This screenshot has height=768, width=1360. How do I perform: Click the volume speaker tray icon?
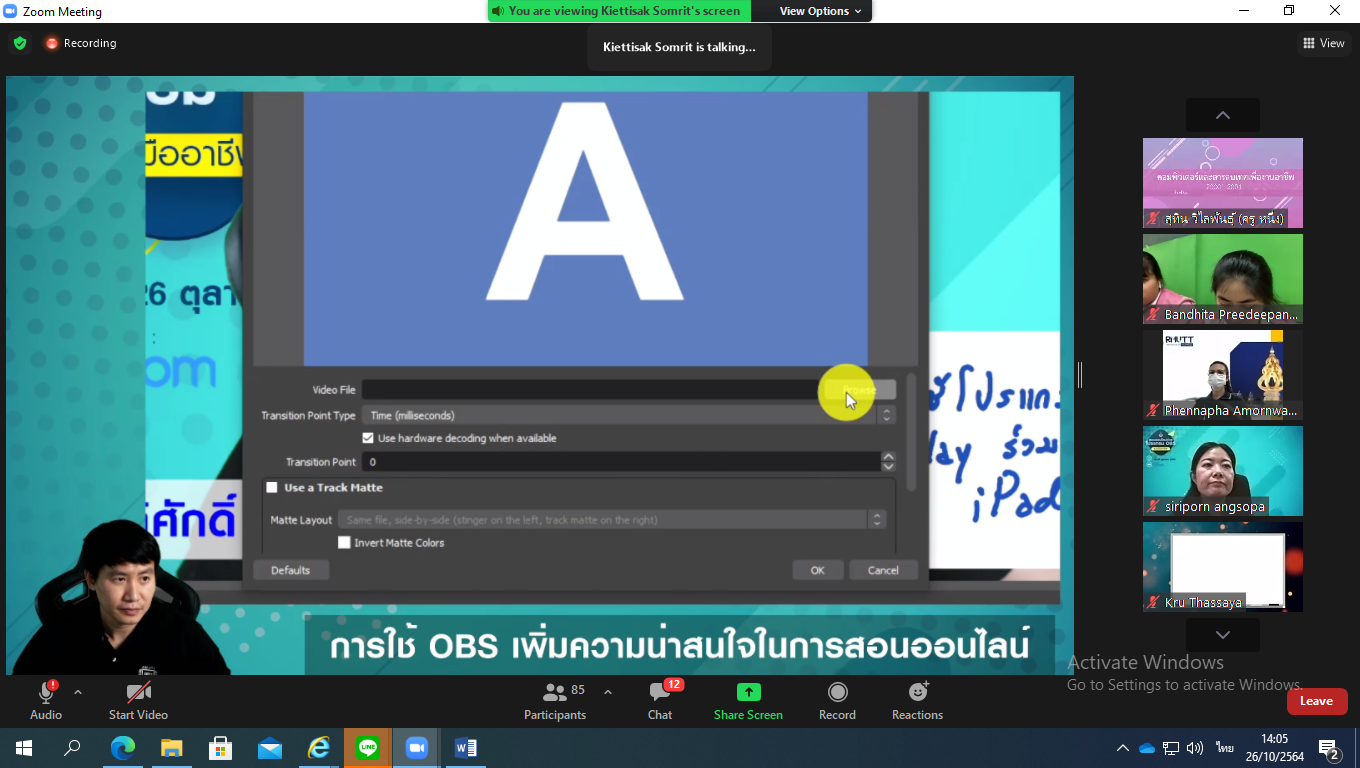(1195, 748)
